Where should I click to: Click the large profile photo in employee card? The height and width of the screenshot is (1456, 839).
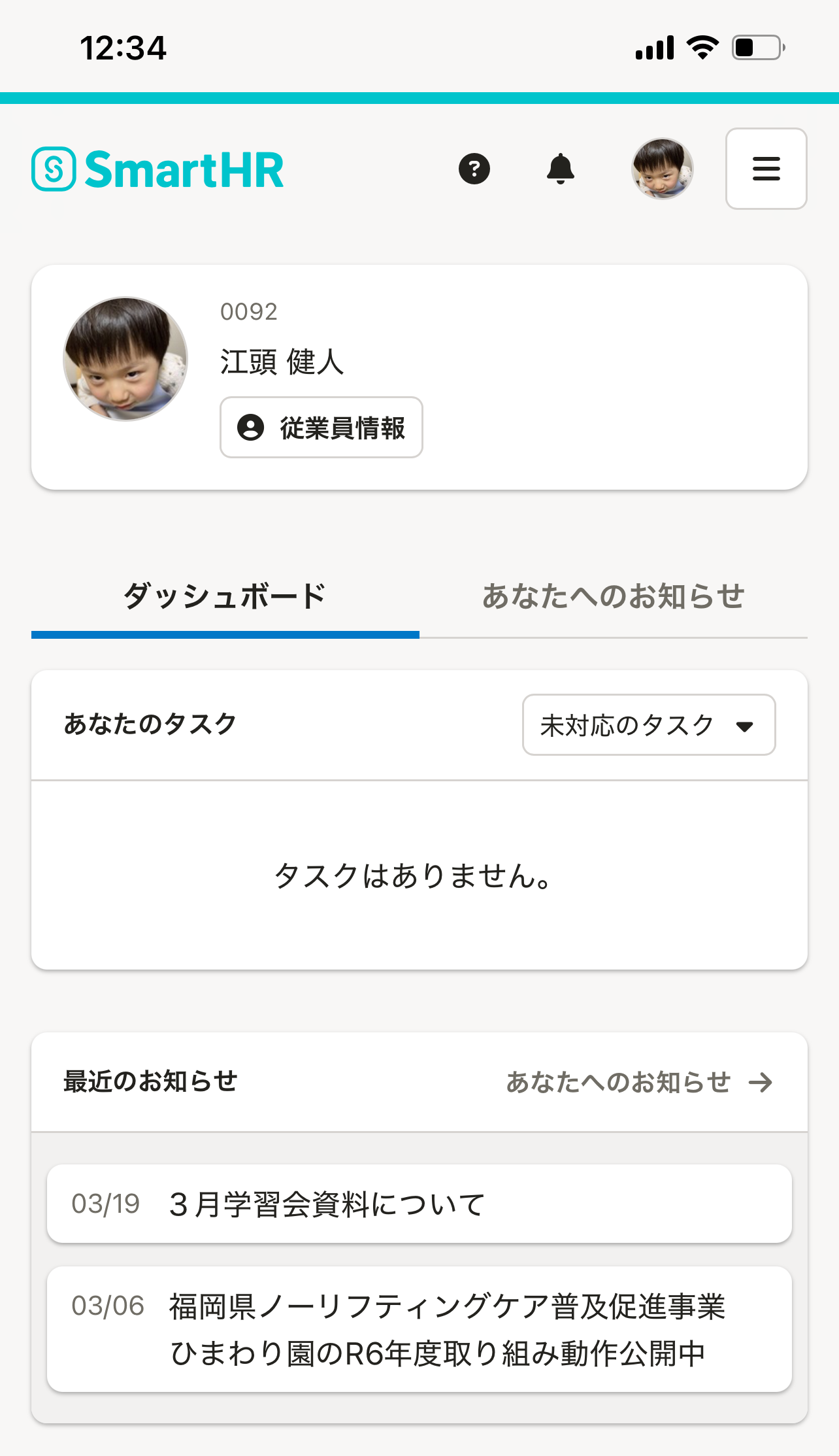(x=125, y=359)
